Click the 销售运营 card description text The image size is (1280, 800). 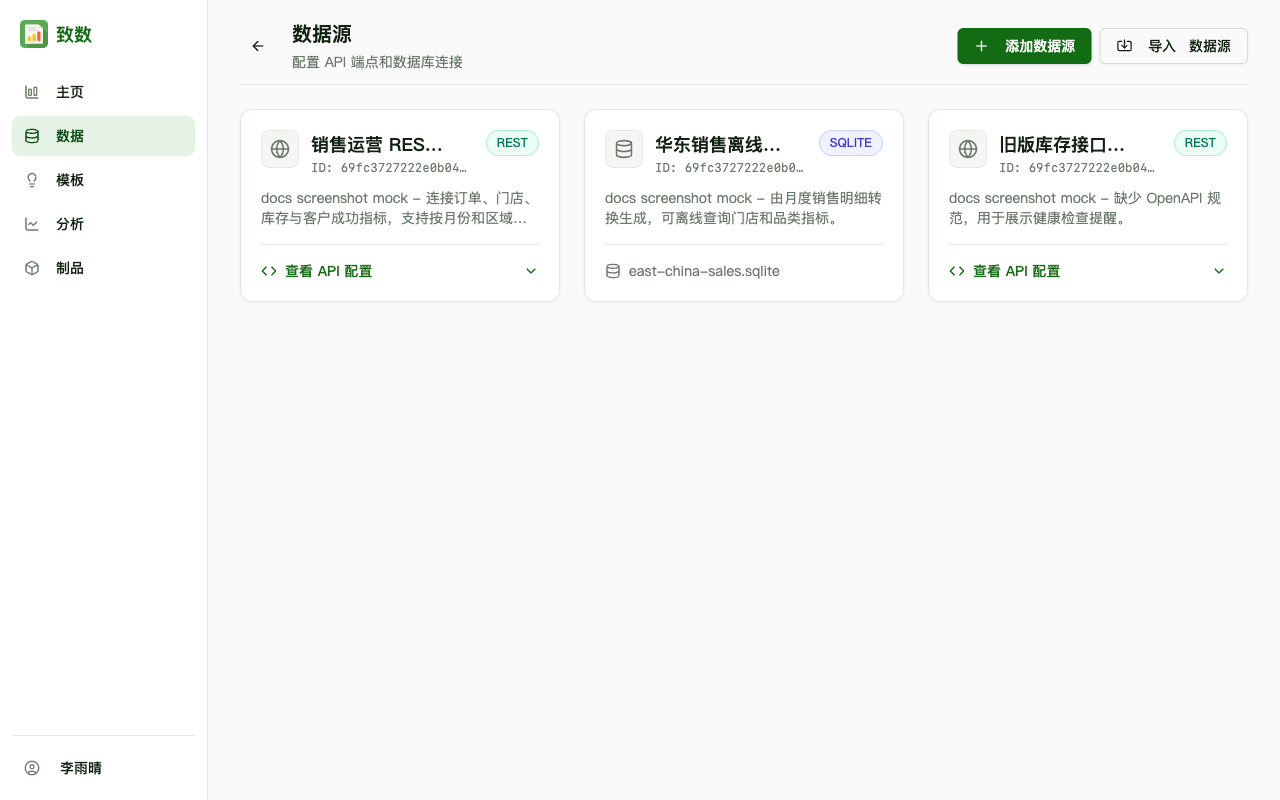click(x=399, y=208)
